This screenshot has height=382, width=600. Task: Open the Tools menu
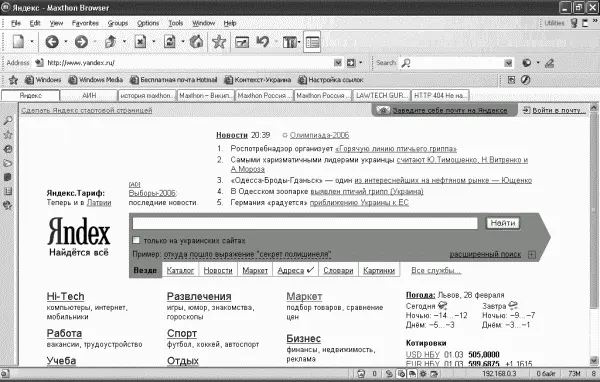click(176, 23)
